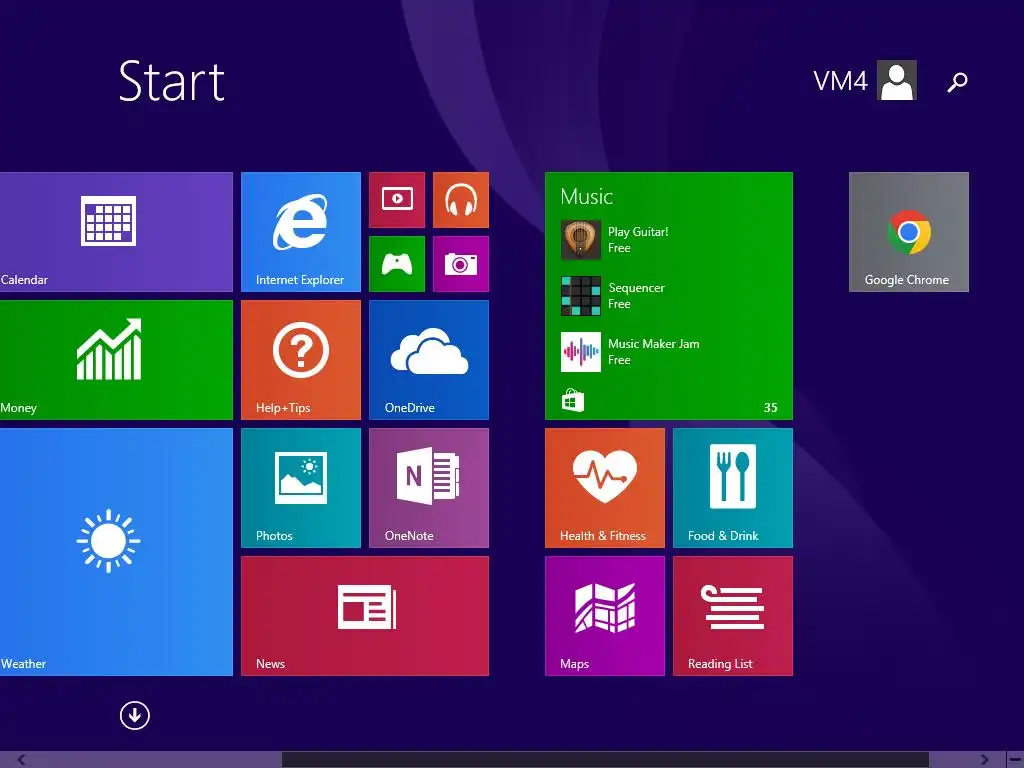Screen dimensions: 1024x768
Task: Open the Reading List tile
Action: click(733, 616)
